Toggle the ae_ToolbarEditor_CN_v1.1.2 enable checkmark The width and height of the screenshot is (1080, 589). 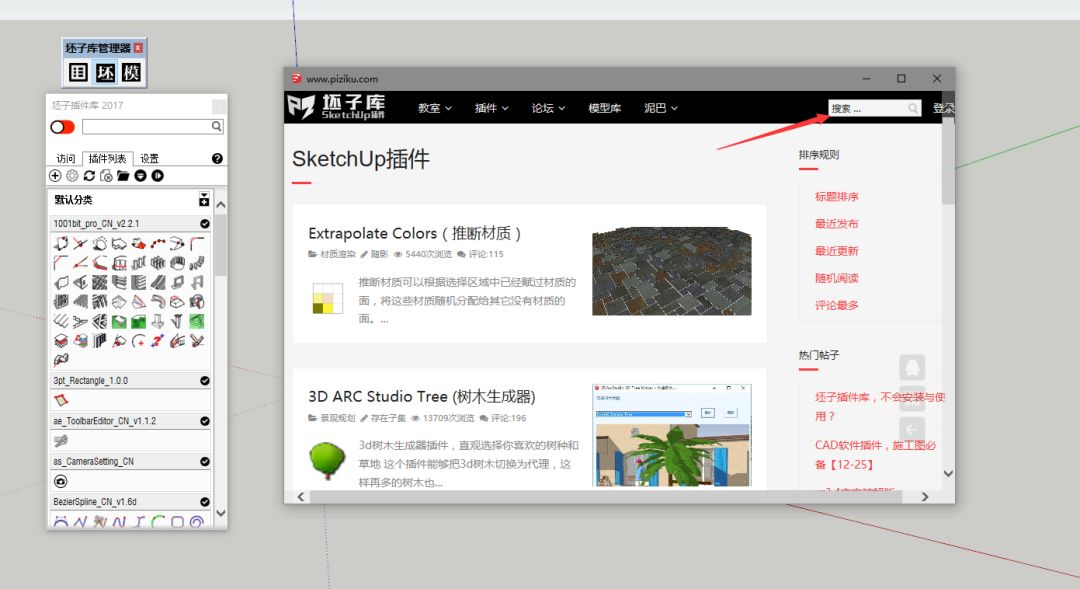tap(205, 421)
